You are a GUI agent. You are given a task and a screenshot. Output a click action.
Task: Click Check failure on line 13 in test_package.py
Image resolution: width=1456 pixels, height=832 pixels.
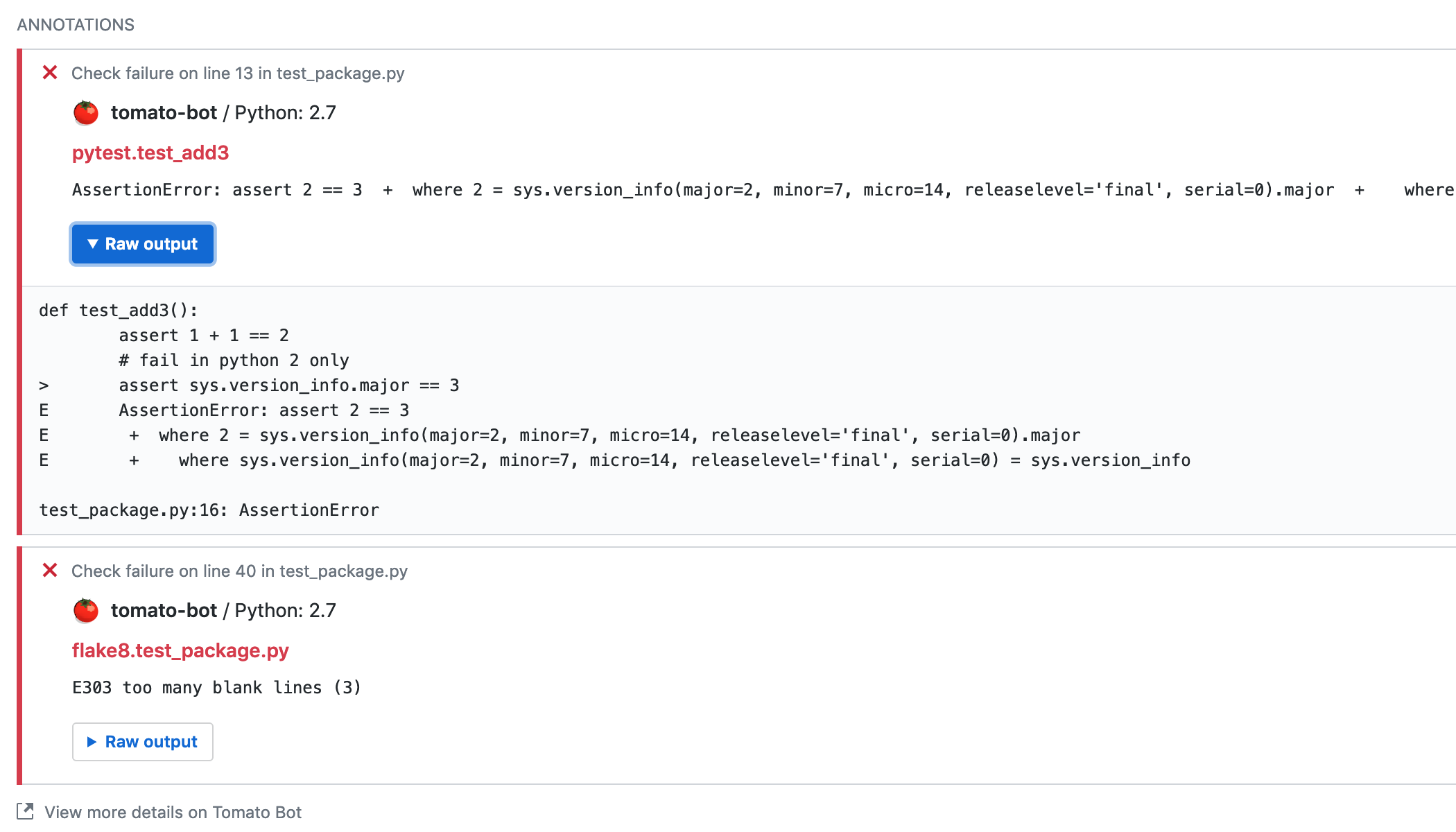coord(238,73)
